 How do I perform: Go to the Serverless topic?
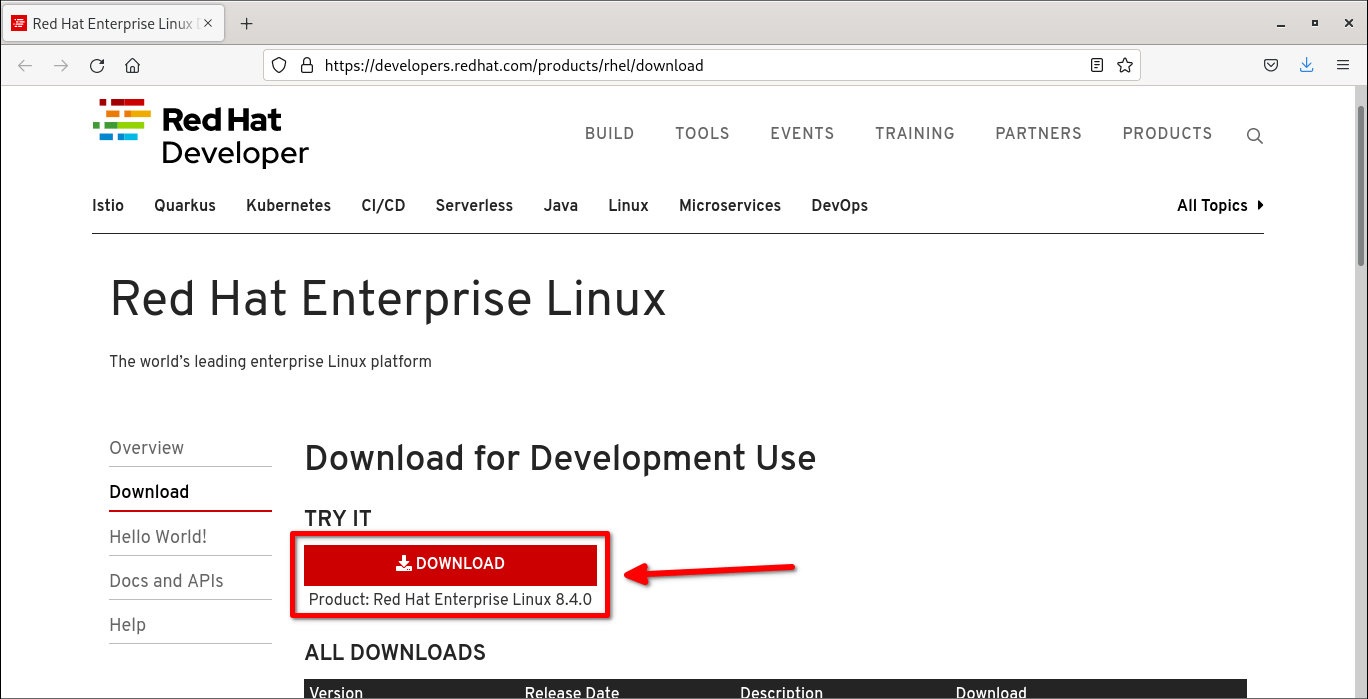click(x=474, y=206)
